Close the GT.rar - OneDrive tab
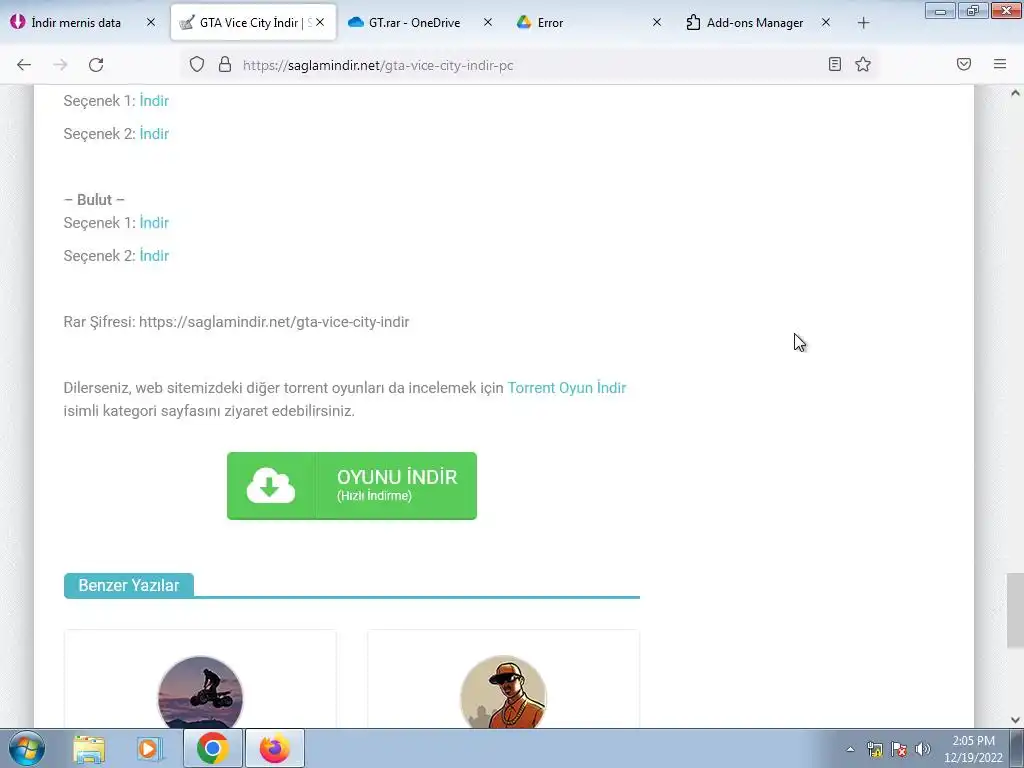1024x768 pixels. (x=488, y=22)
